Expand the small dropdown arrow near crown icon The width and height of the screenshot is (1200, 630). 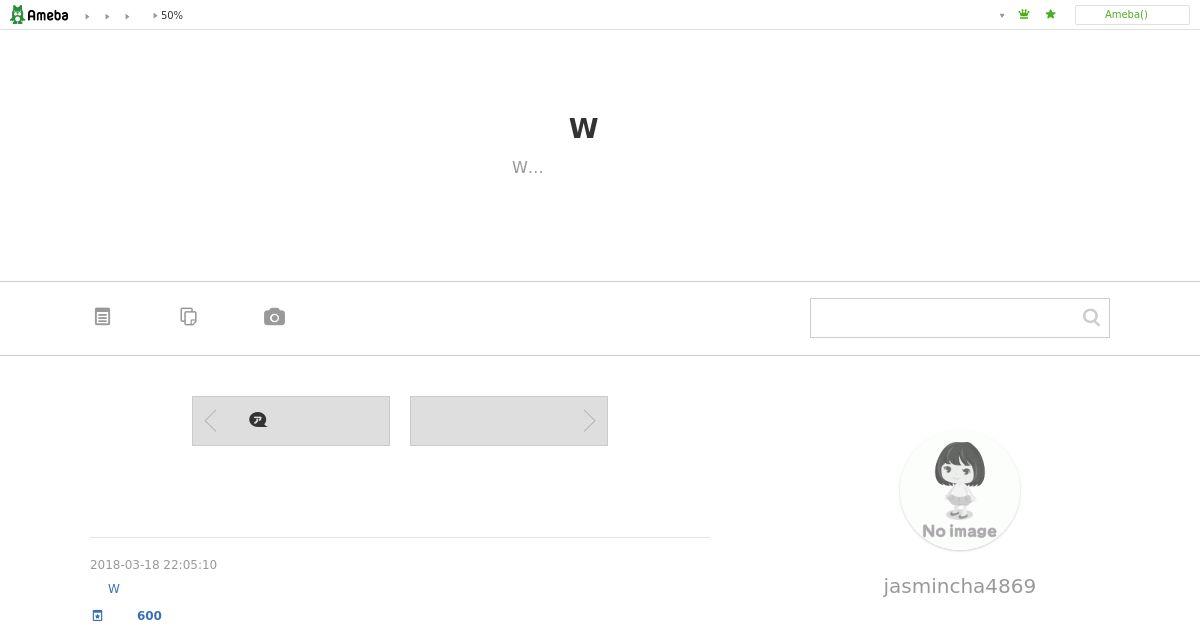coord(1002,15)
